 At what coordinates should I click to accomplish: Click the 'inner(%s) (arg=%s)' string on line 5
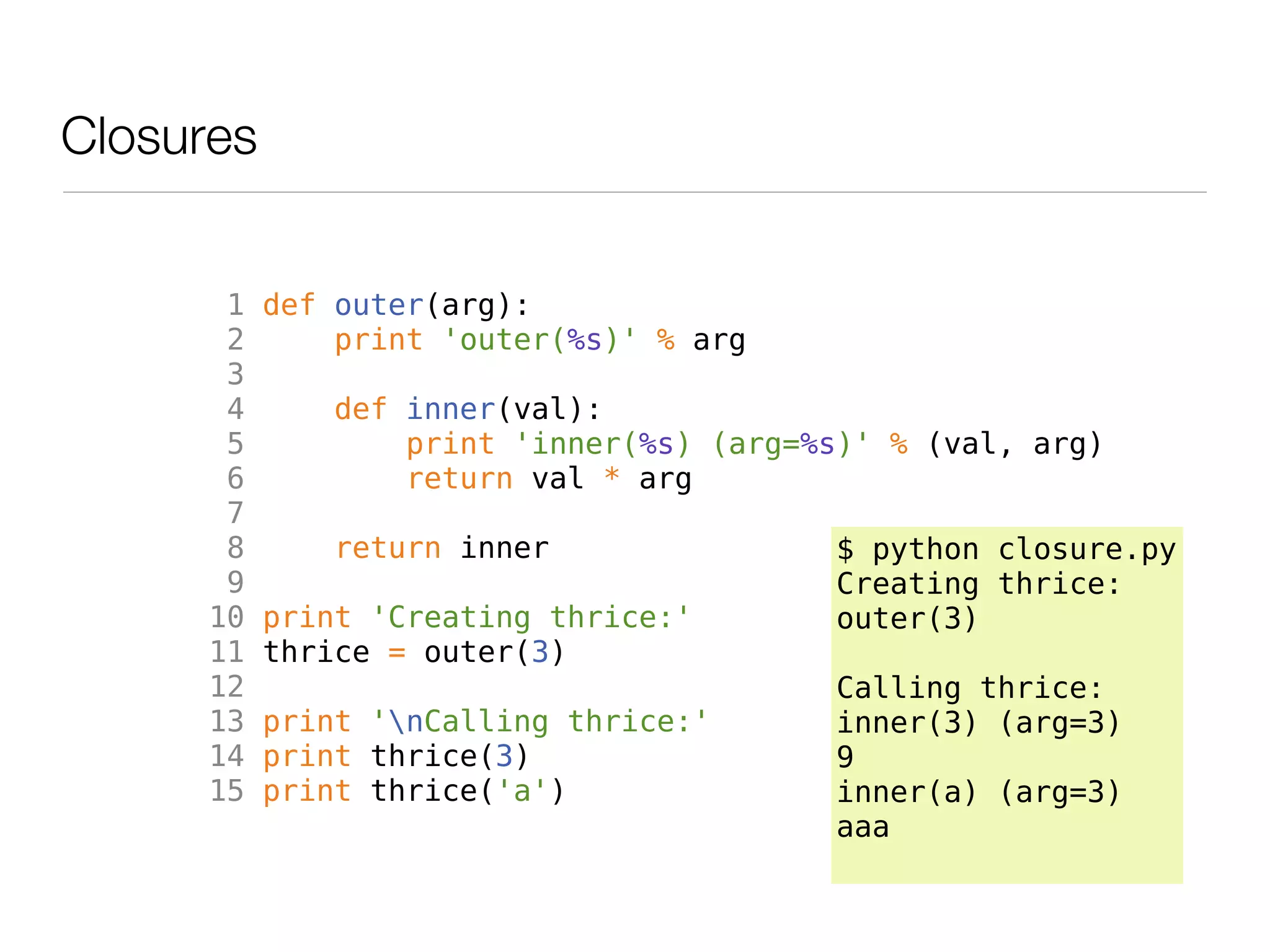click(691, 444)
